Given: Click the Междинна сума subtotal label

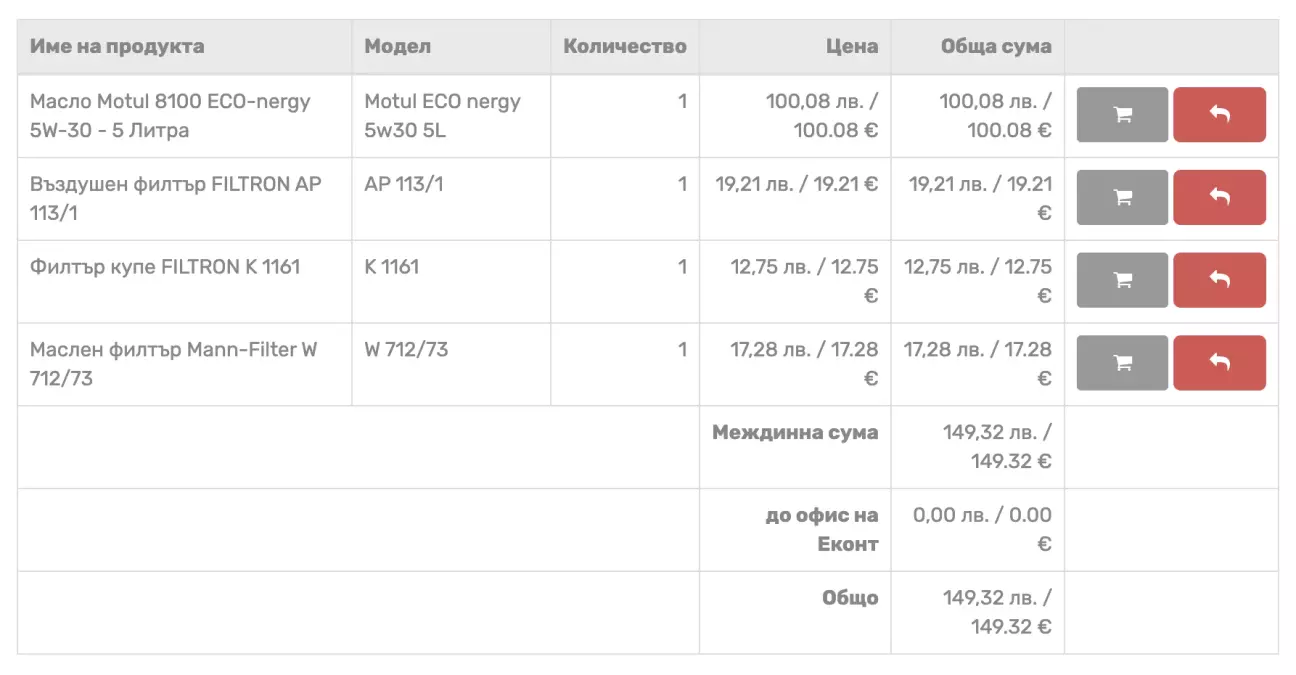Looking at the screenshot, I should 795,433.
